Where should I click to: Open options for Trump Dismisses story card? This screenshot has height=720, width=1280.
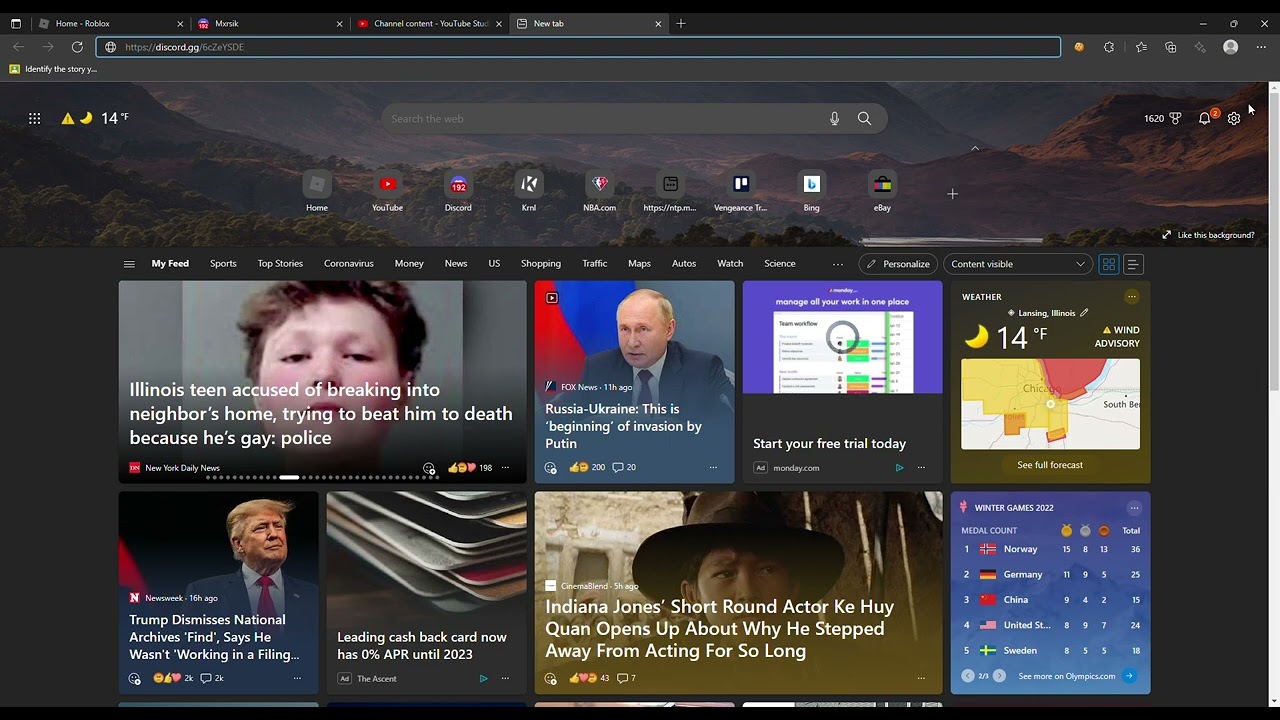coord(297,678)
